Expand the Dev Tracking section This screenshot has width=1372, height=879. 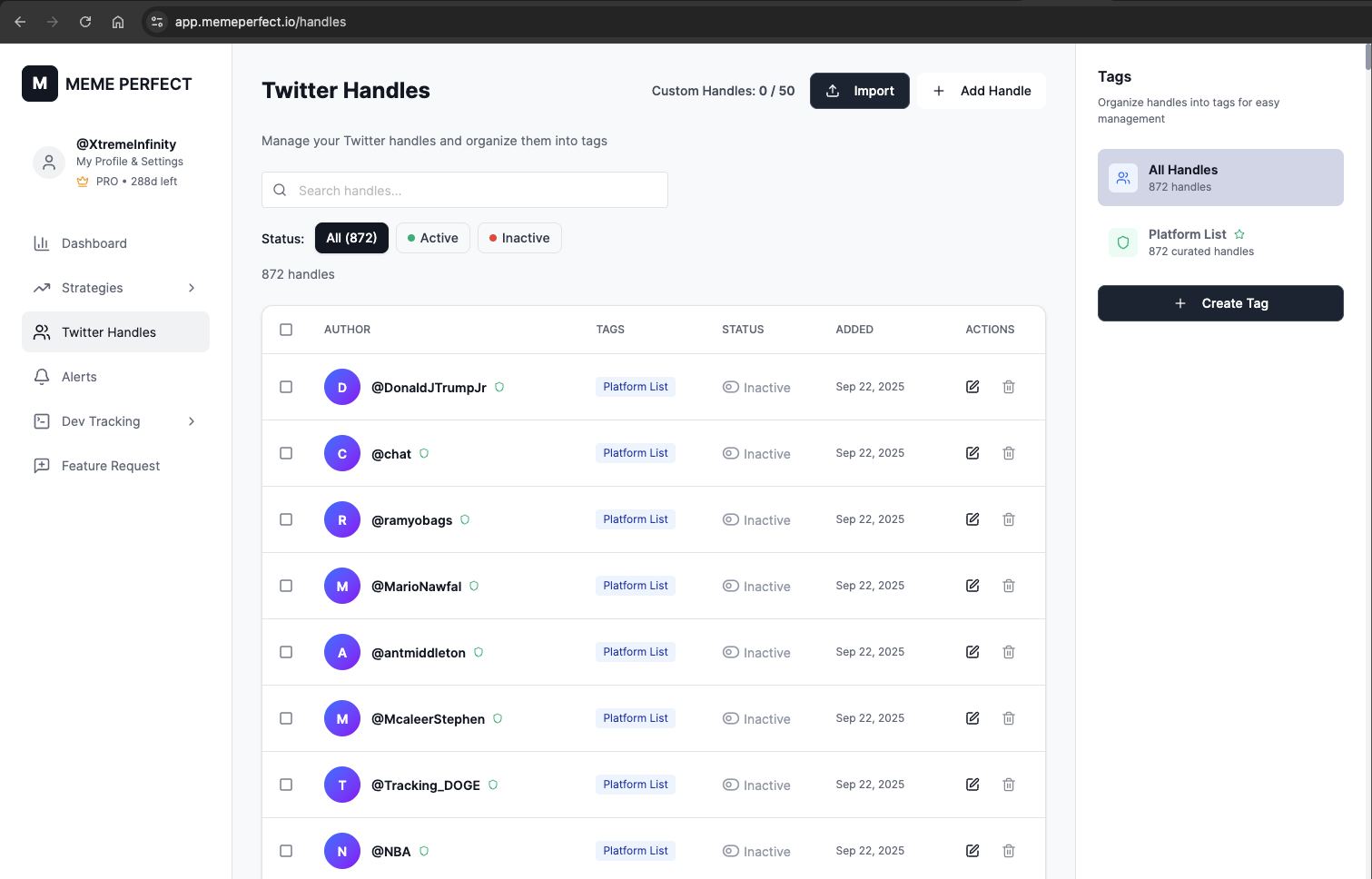[x=100, y=421]
